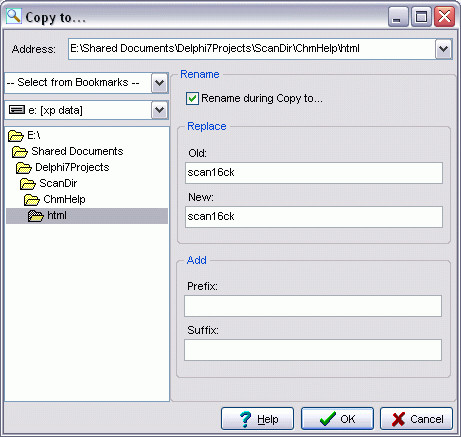Click the Cancel button
461x437 pixels.
click(x=416, y=419)
